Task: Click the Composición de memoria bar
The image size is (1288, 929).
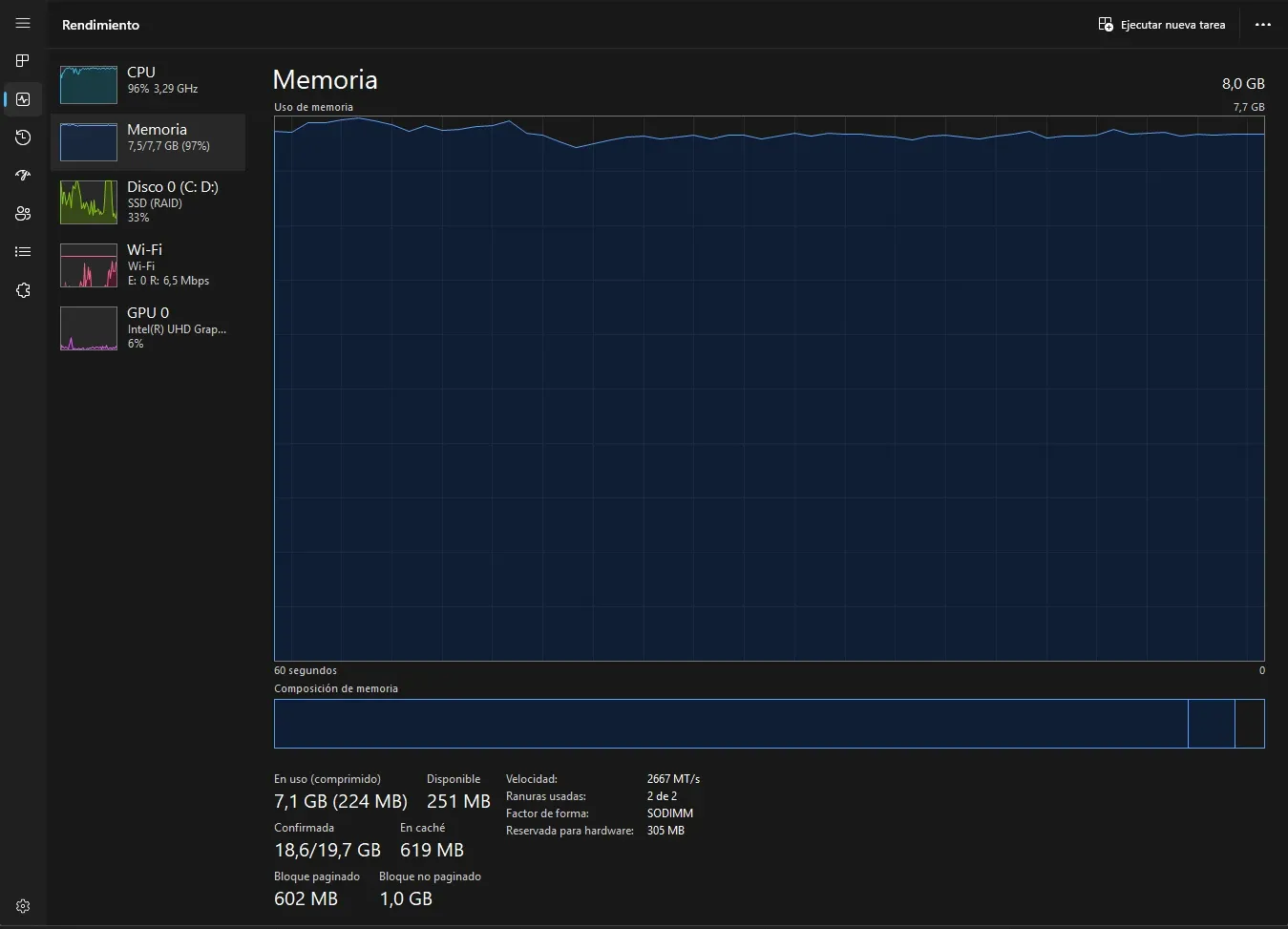Action: (x=769, y=724)
